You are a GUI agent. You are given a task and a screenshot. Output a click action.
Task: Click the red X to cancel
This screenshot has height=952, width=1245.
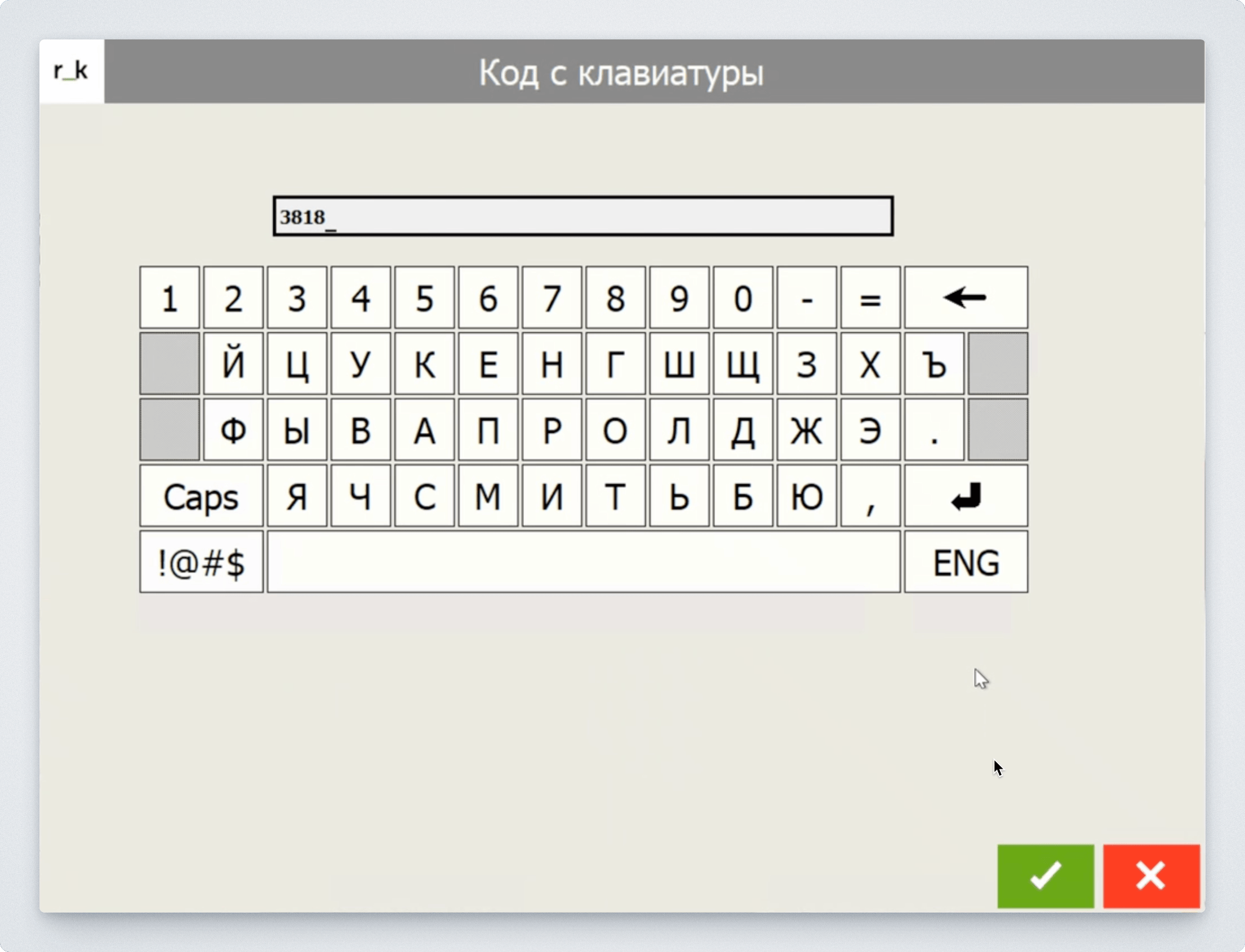[x=1151, y=876]
